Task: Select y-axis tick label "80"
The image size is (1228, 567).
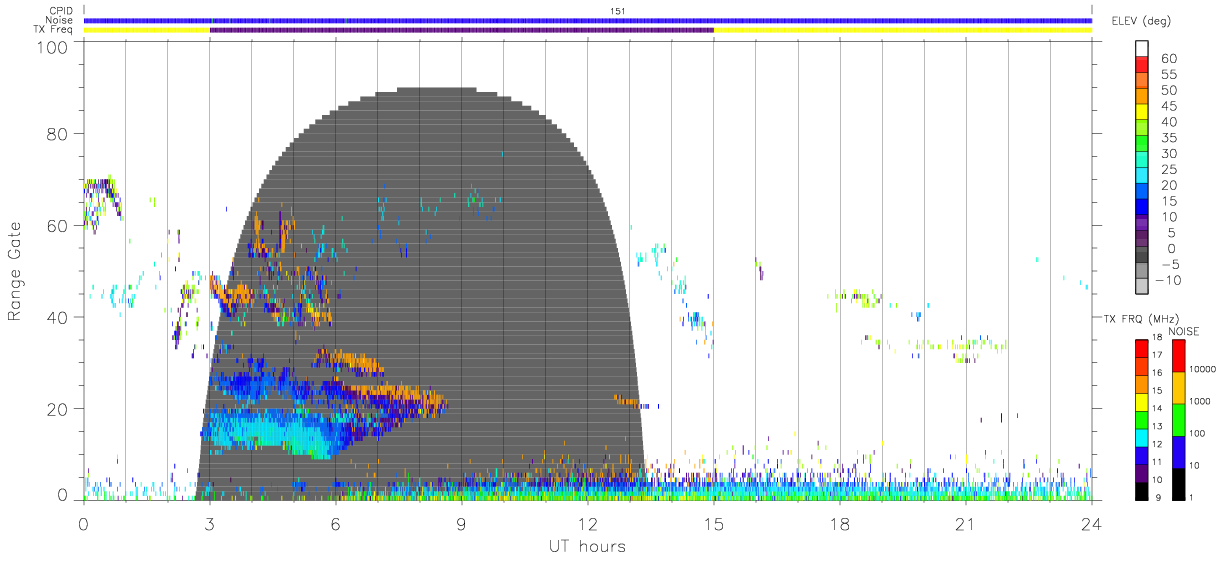Action: pyautogui.click(x=57, y=134)
